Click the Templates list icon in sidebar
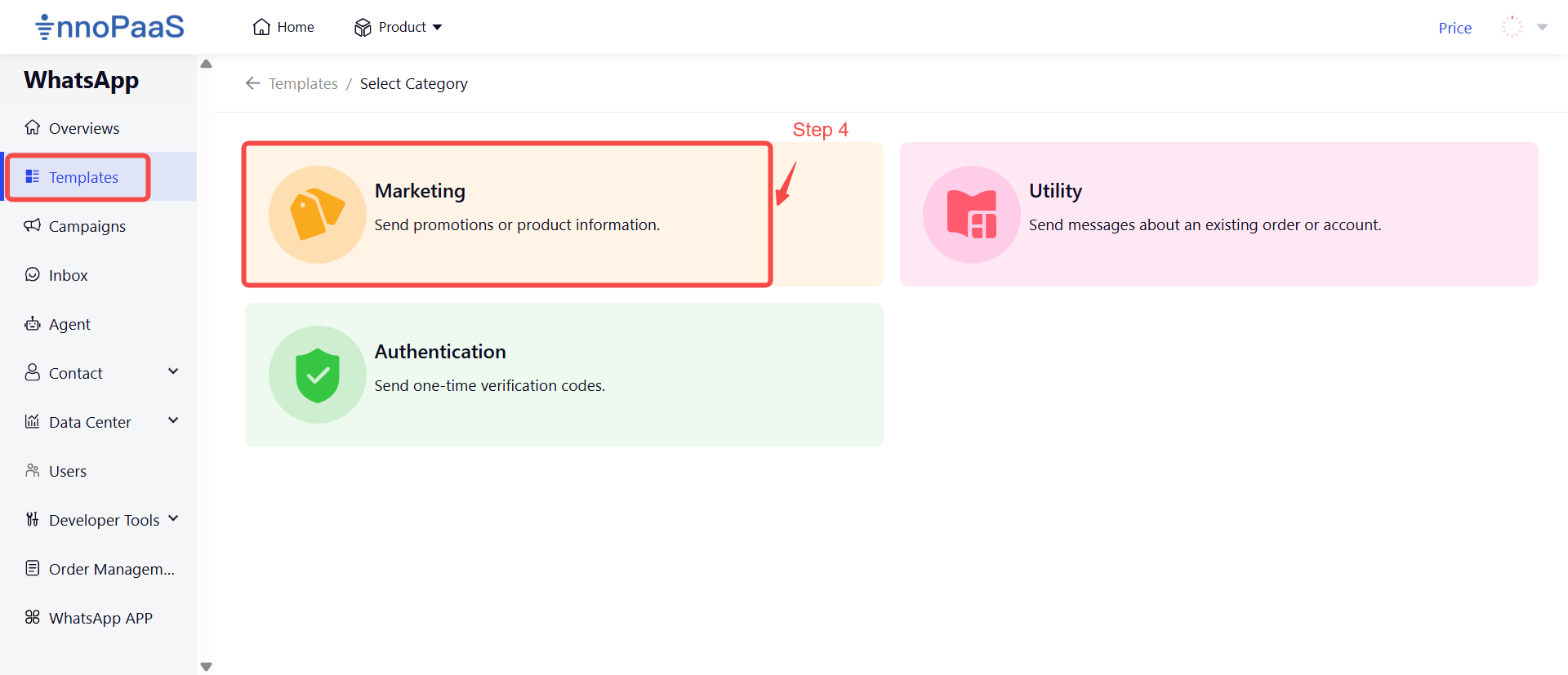This screenshot has width=1568, height=675. (33, 176)
